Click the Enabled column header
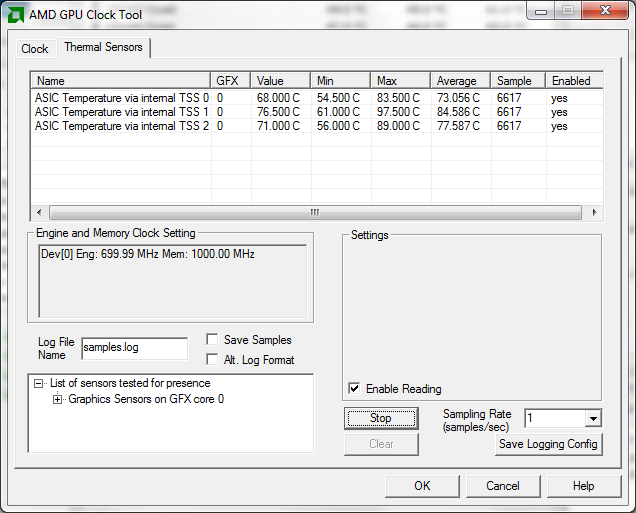Image resolution: width=636 pixels, height=513 pixels. tap(574, 81)
